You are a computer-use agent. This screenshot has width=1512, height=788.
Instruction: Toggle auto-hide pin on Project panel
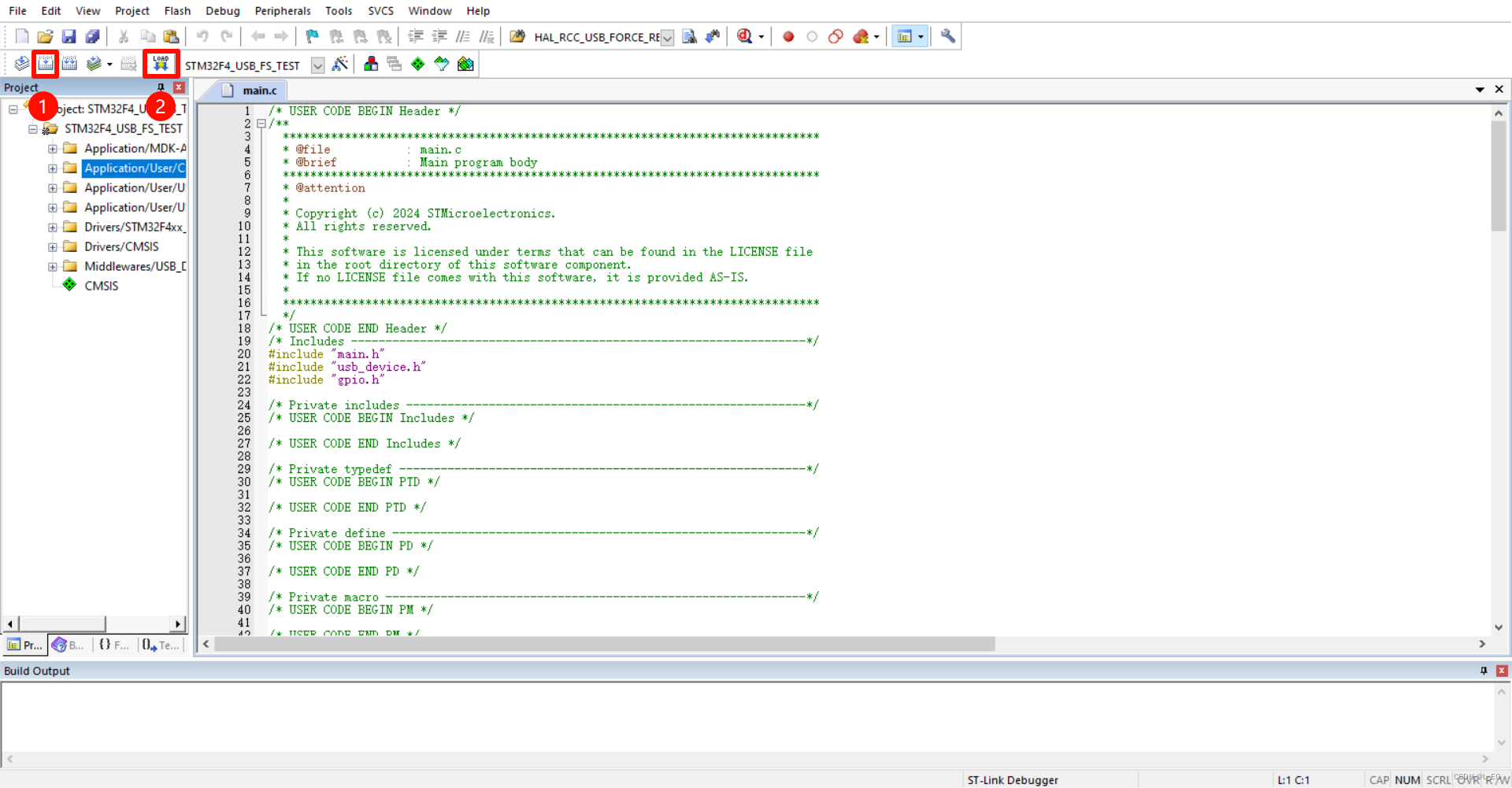click(161, 87)
